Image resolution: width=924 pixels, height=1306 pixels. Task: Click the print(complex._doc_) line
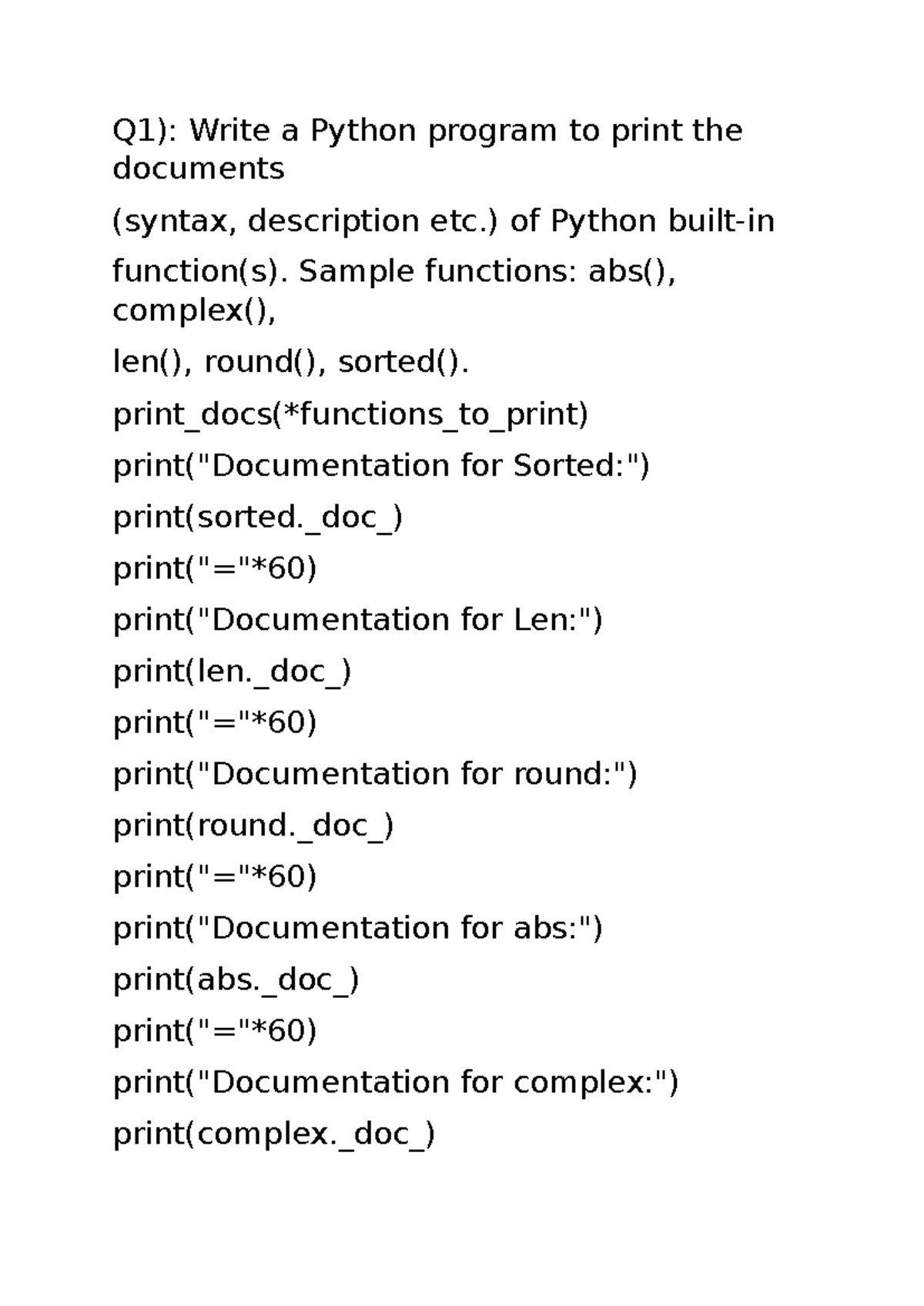click(x=274, y=1134)
